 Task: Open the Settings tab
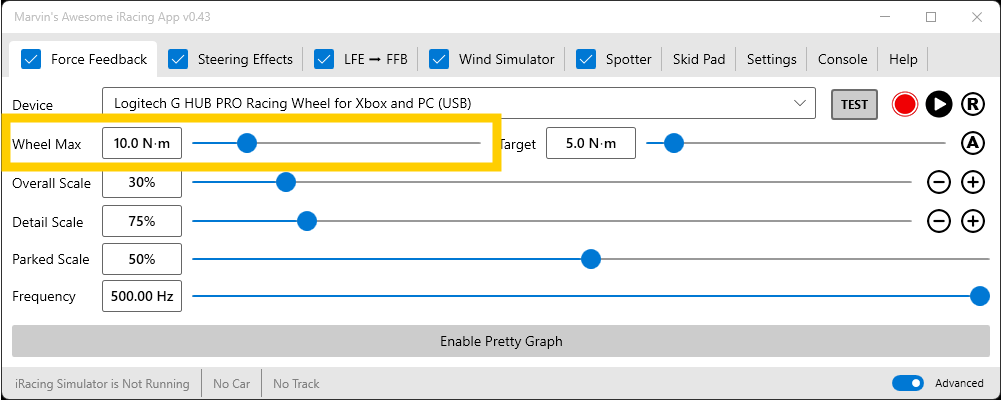(x=771, y=59)
